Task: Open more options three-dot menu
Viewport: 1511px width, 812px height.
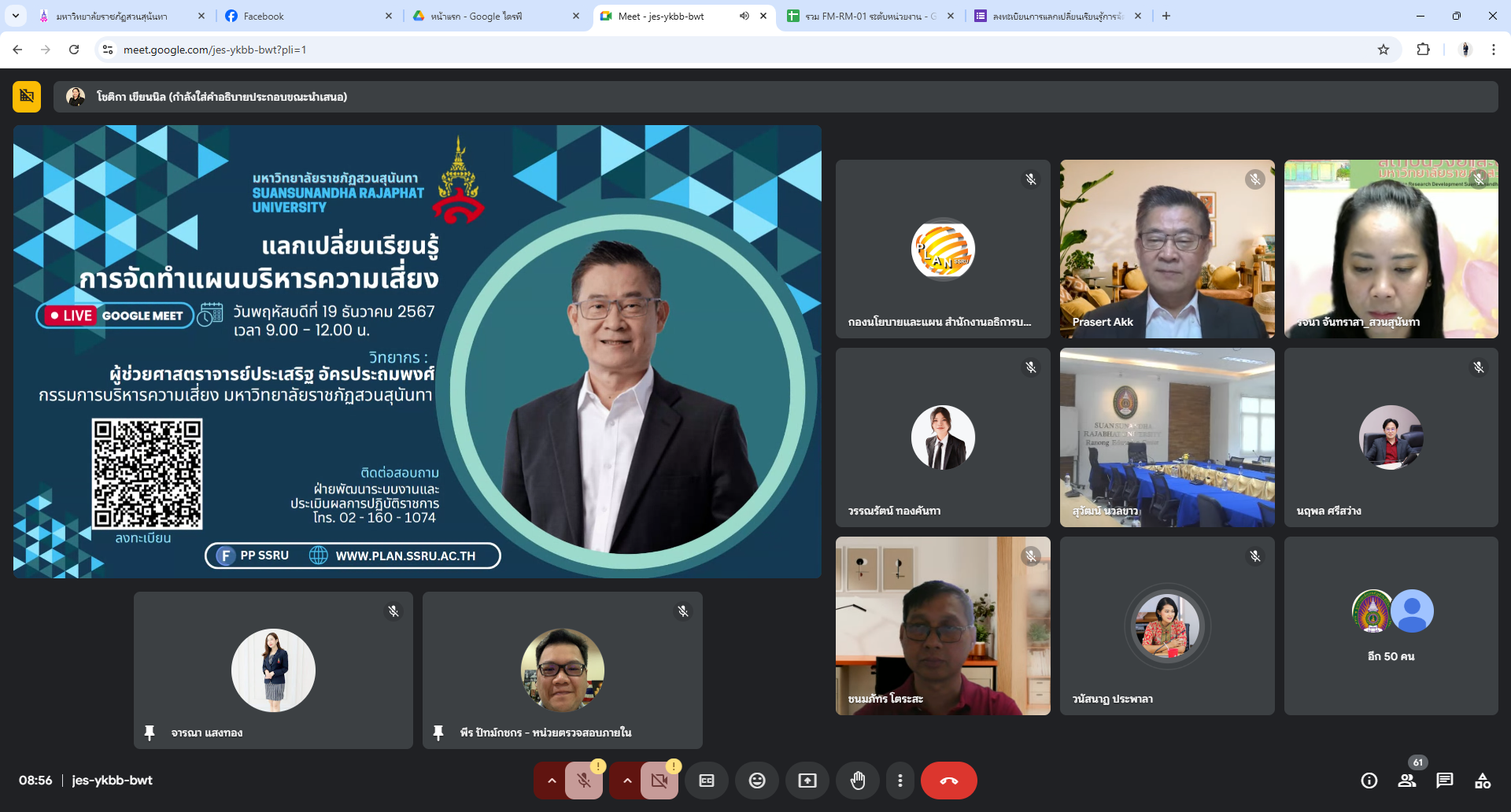Action: coord(900,781)
